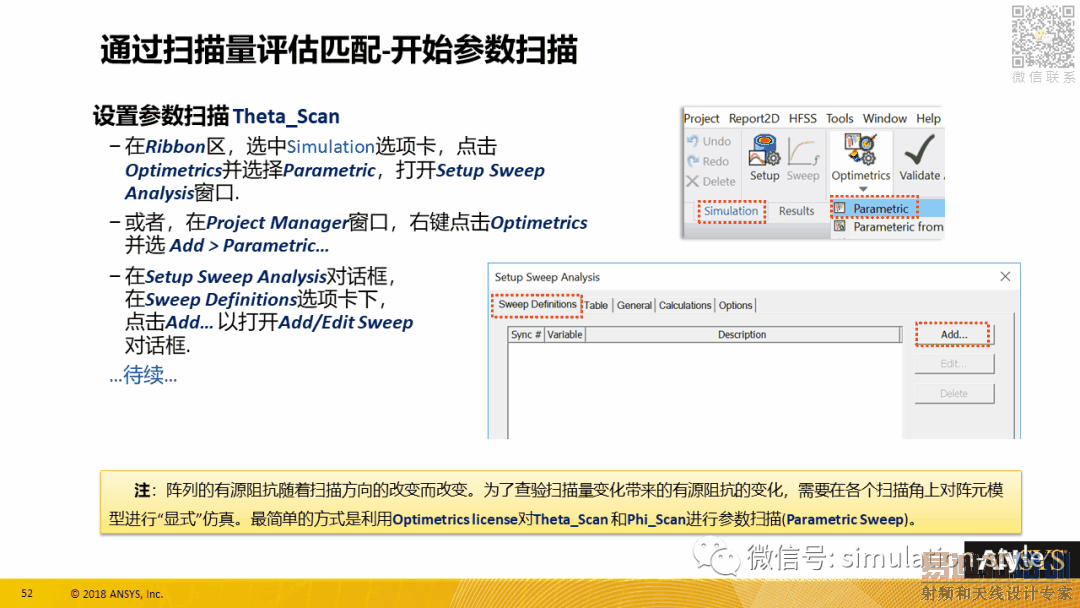Click the Theta_Scan heading text
The width and height of the screenshot is (1080, 608).
point(286,116)
